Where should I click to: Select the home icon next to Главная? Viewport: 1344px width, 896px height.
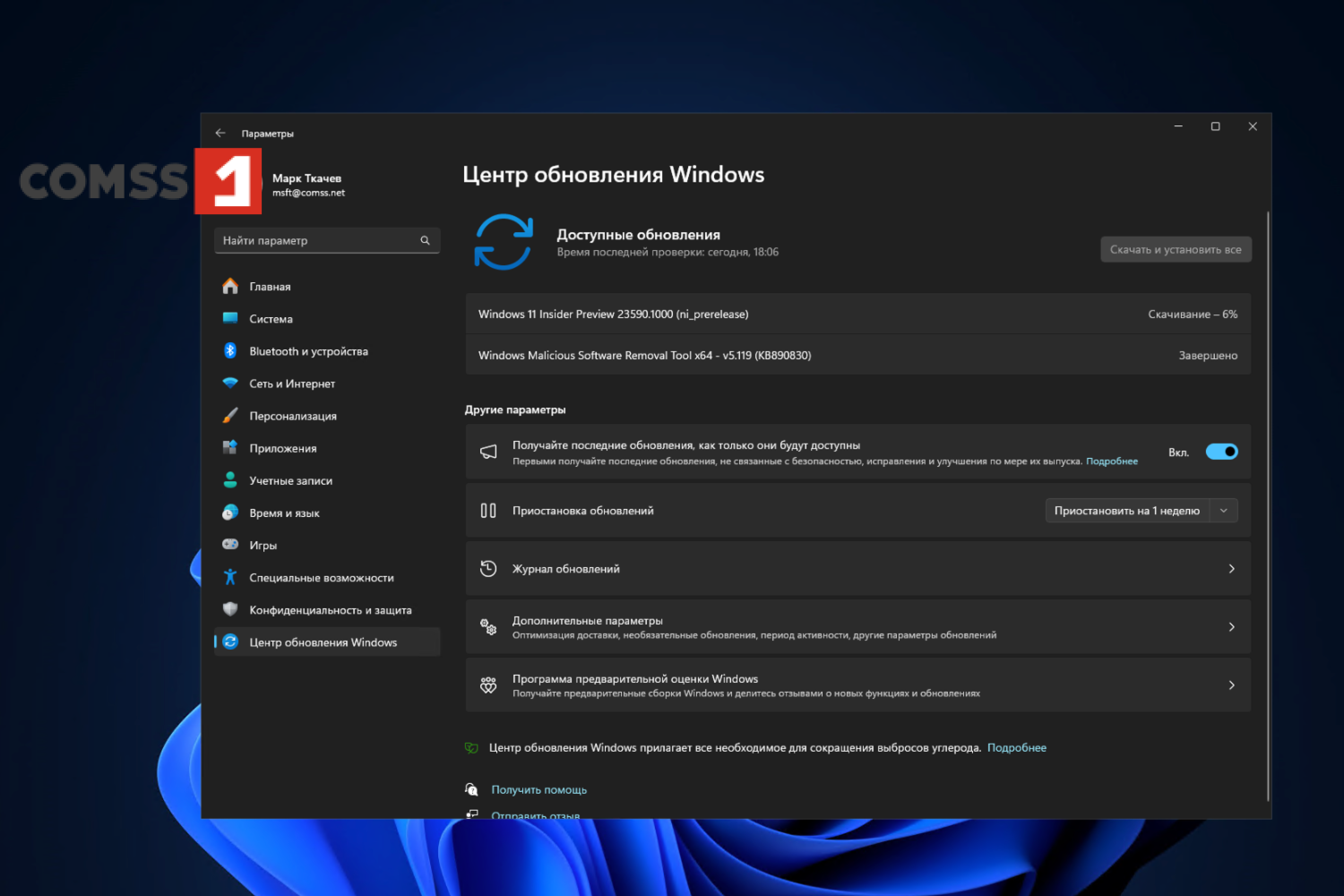point(230,286)
